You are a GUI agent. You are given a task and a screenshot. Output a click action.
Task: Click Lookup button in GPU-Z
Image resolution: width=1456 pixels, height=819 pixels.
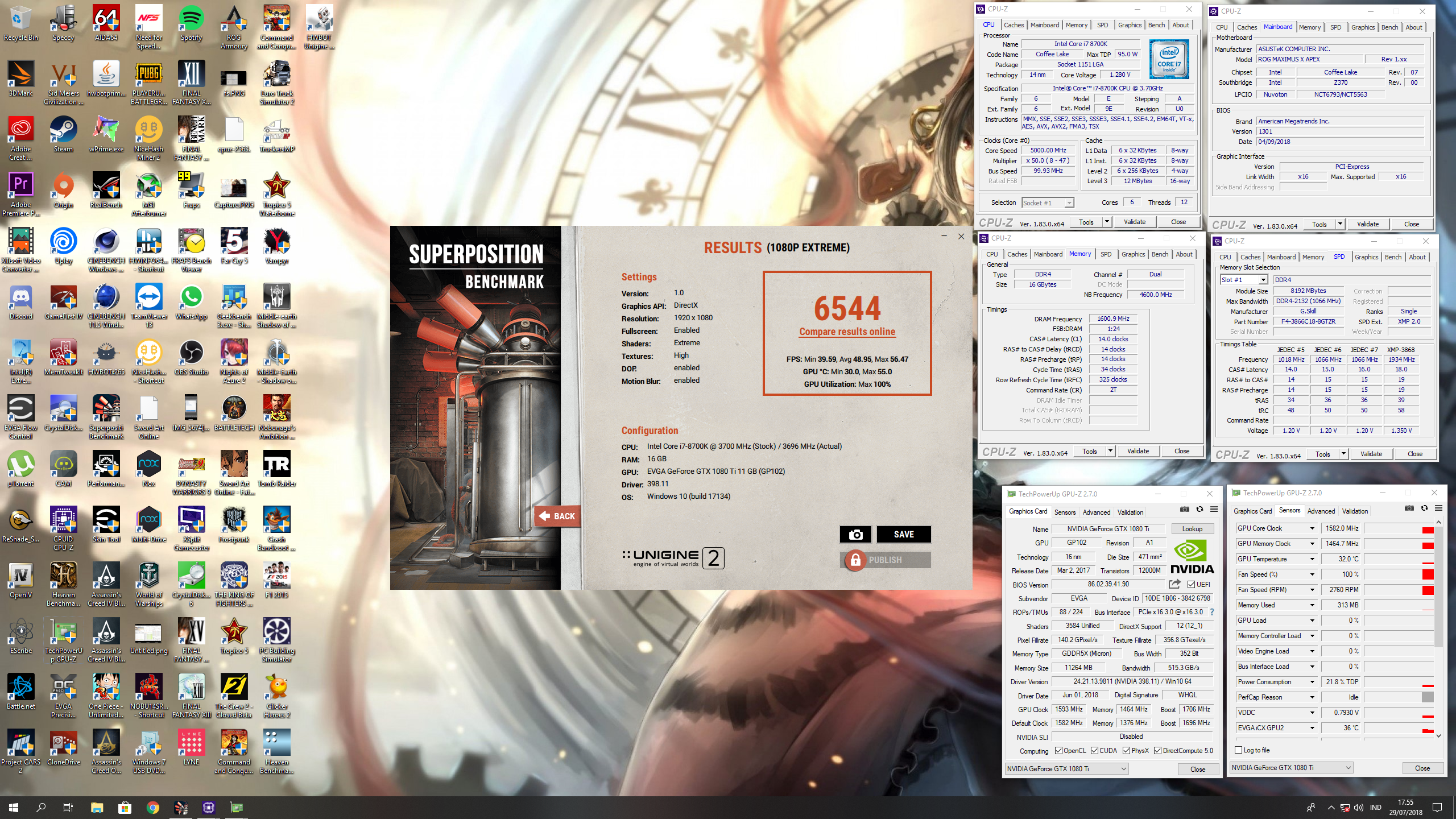tap(1192, 529)
